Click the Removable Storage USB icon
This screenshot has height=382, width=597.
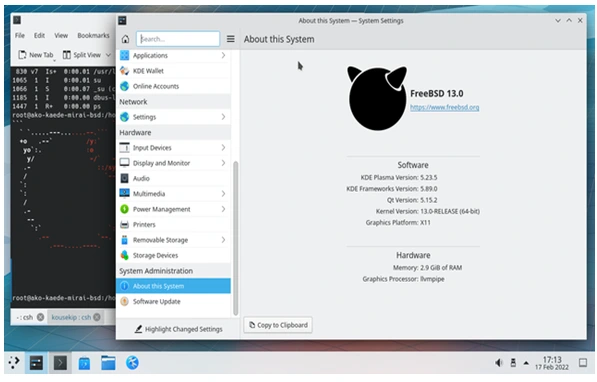[x=125, y=240]
